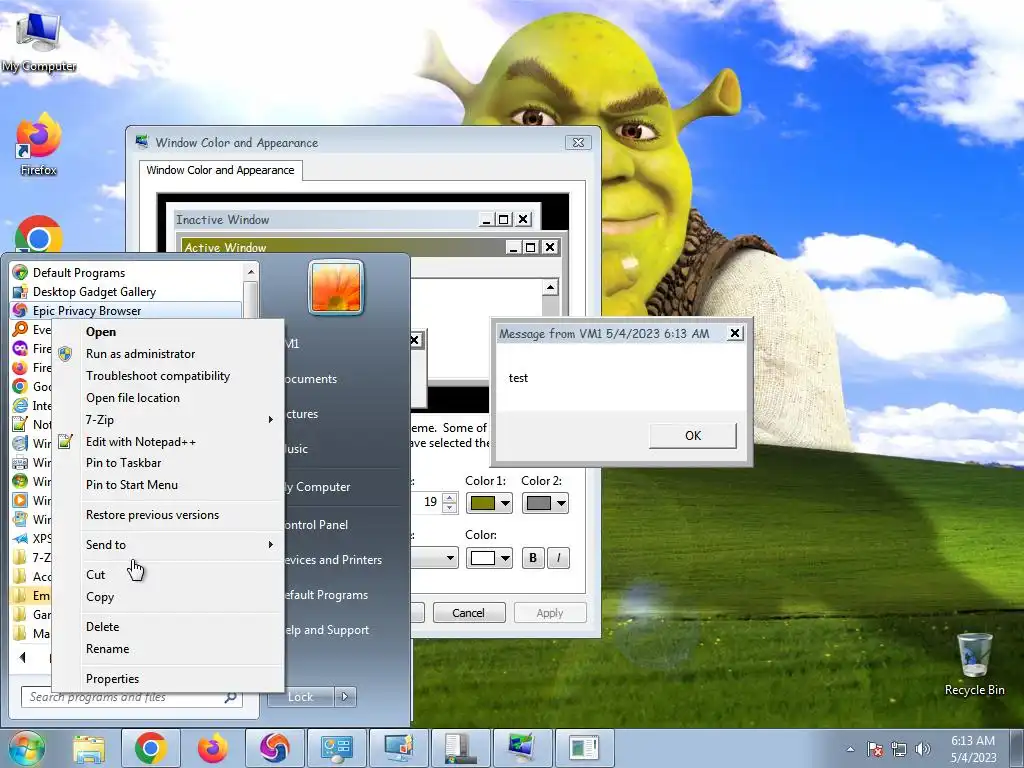The height and width of the screenshot is (768, 1024).
Task: Open the Firefox desktop shortcut
Action: coord(39,144)
